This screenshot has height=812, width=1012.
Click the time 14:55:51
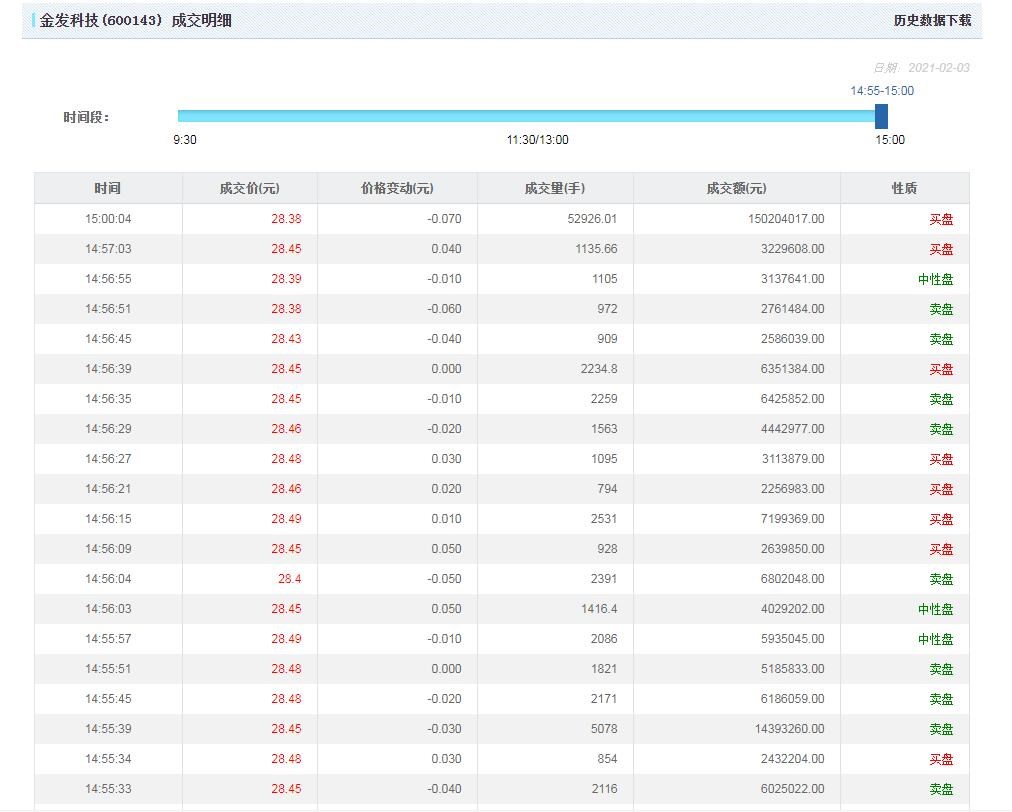click(108, 669)
